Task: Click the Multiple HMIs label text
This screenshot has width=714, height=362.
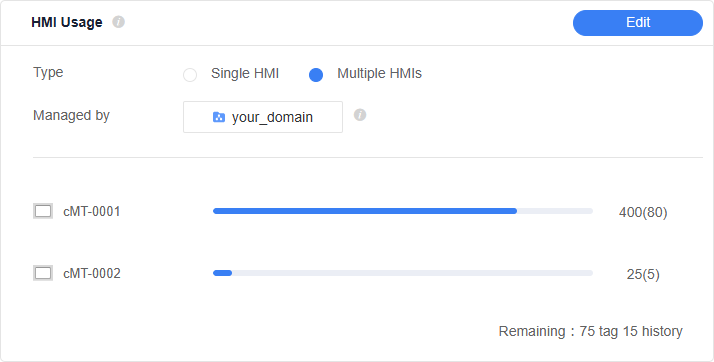Action: [379, 73]
